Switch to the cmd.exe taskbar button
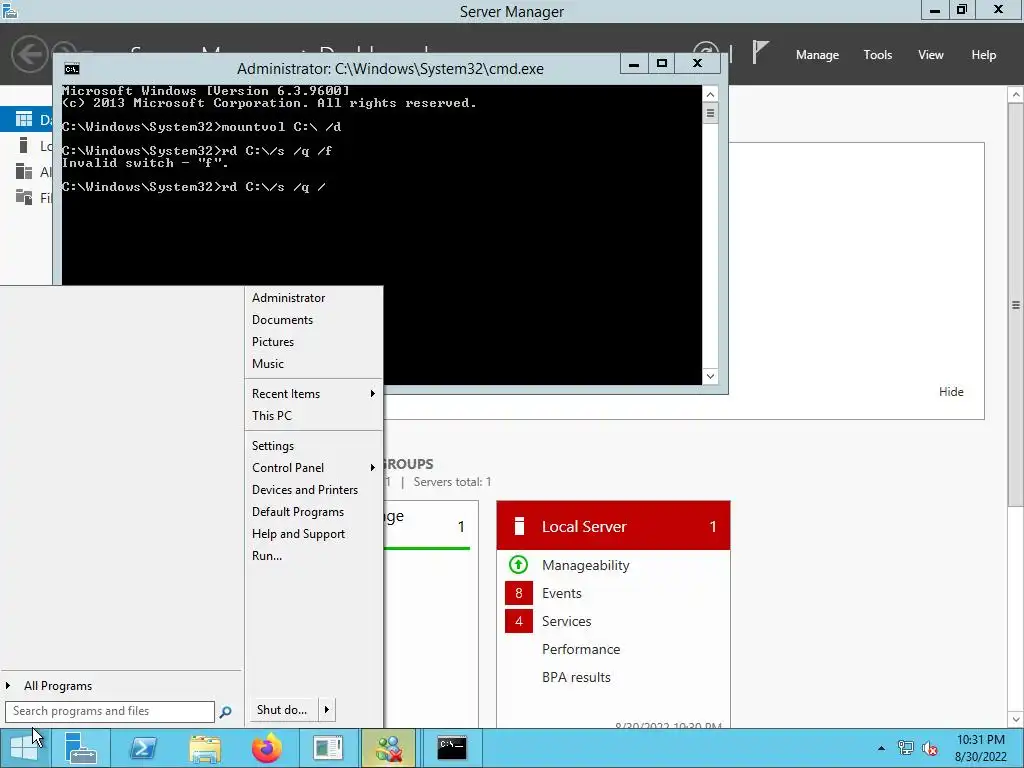Screen dimensions: 1024x768 coord(452,748)
